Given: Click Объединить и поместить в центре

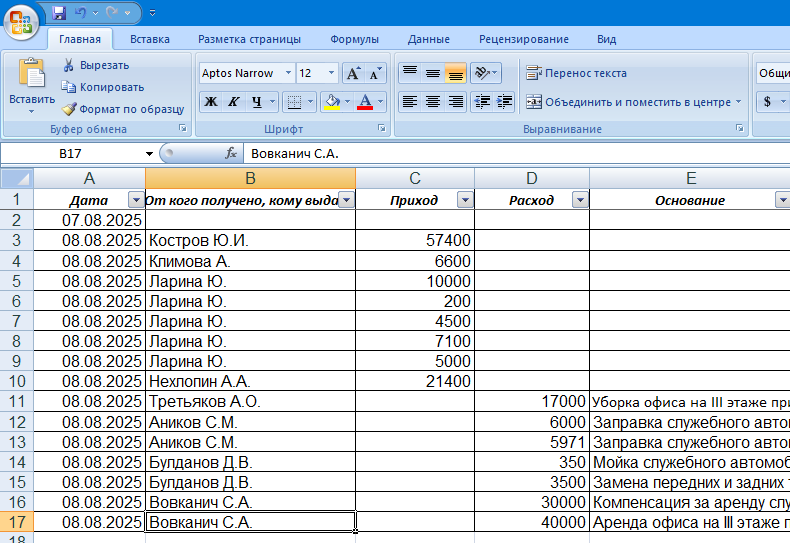Looking at the screenshot, I should click(x=631, y=101).
